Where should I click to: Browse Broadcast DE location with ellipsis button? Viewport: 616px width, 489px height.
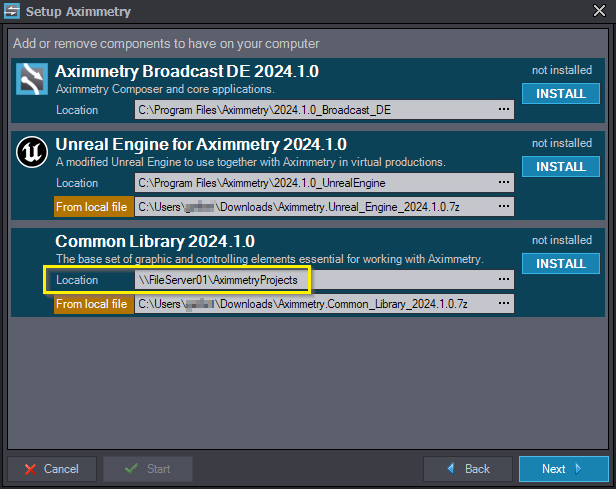click(504, 109)
